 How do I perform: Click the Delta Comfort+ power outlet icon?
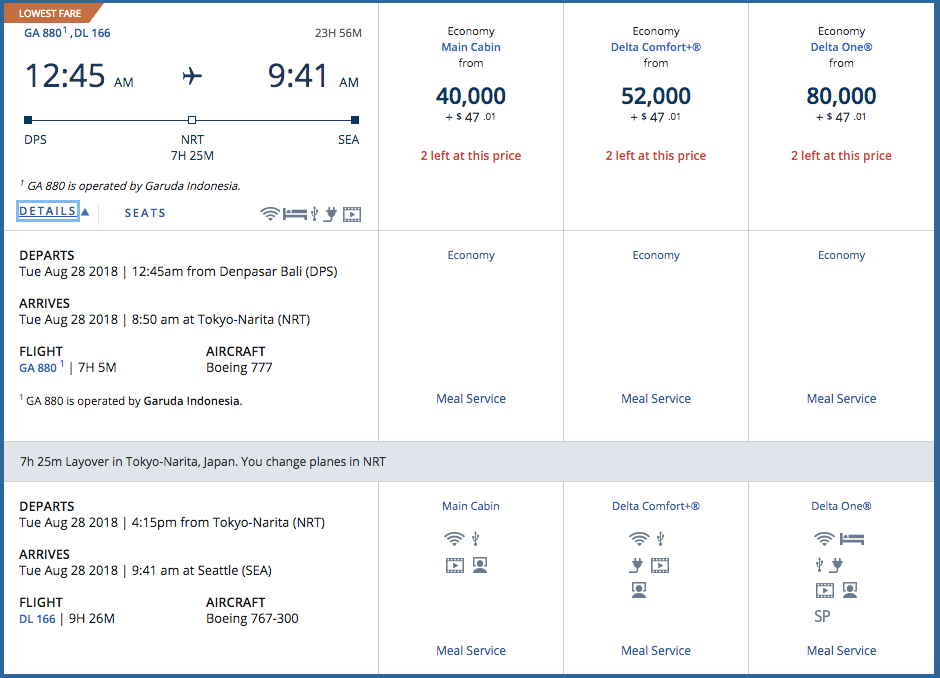click(x=634, y=565)
